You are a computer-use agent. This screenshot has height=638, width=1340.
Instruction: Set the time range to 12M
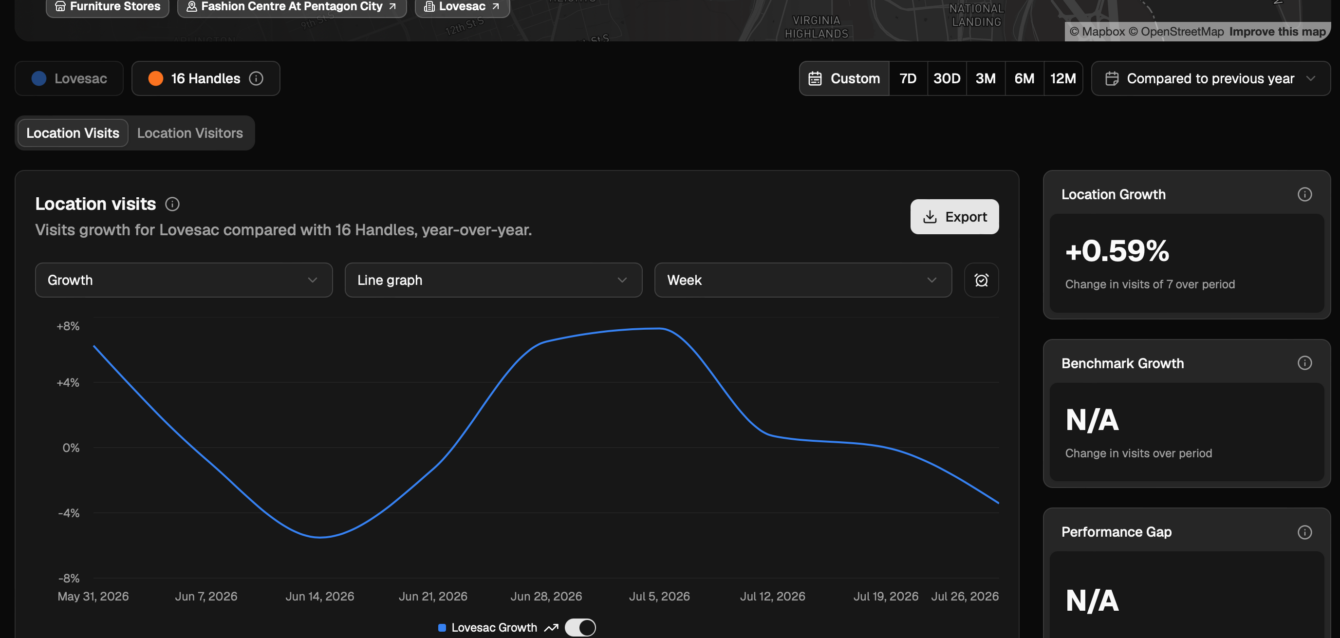[1063, 79]
